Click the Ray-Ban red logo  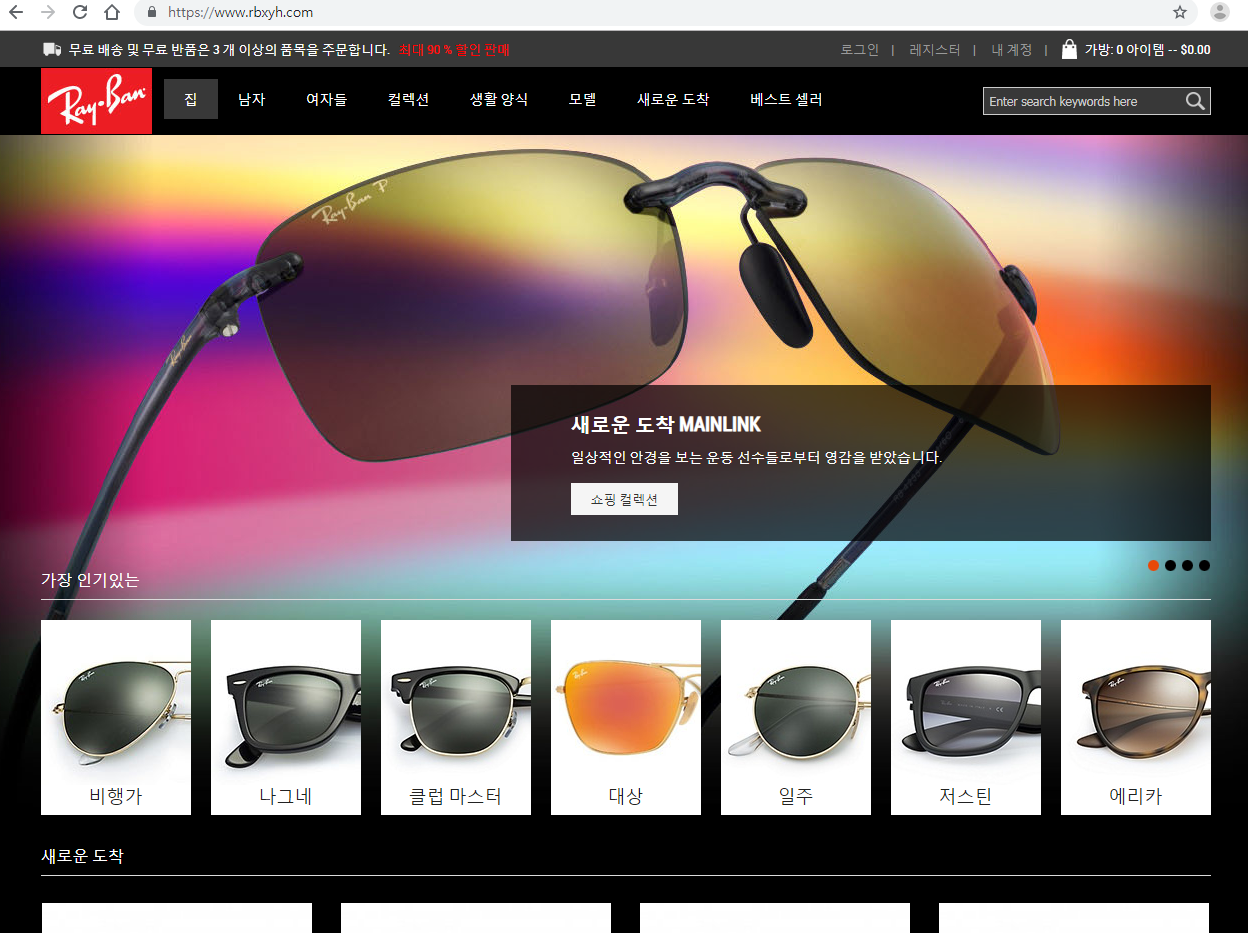96,101
